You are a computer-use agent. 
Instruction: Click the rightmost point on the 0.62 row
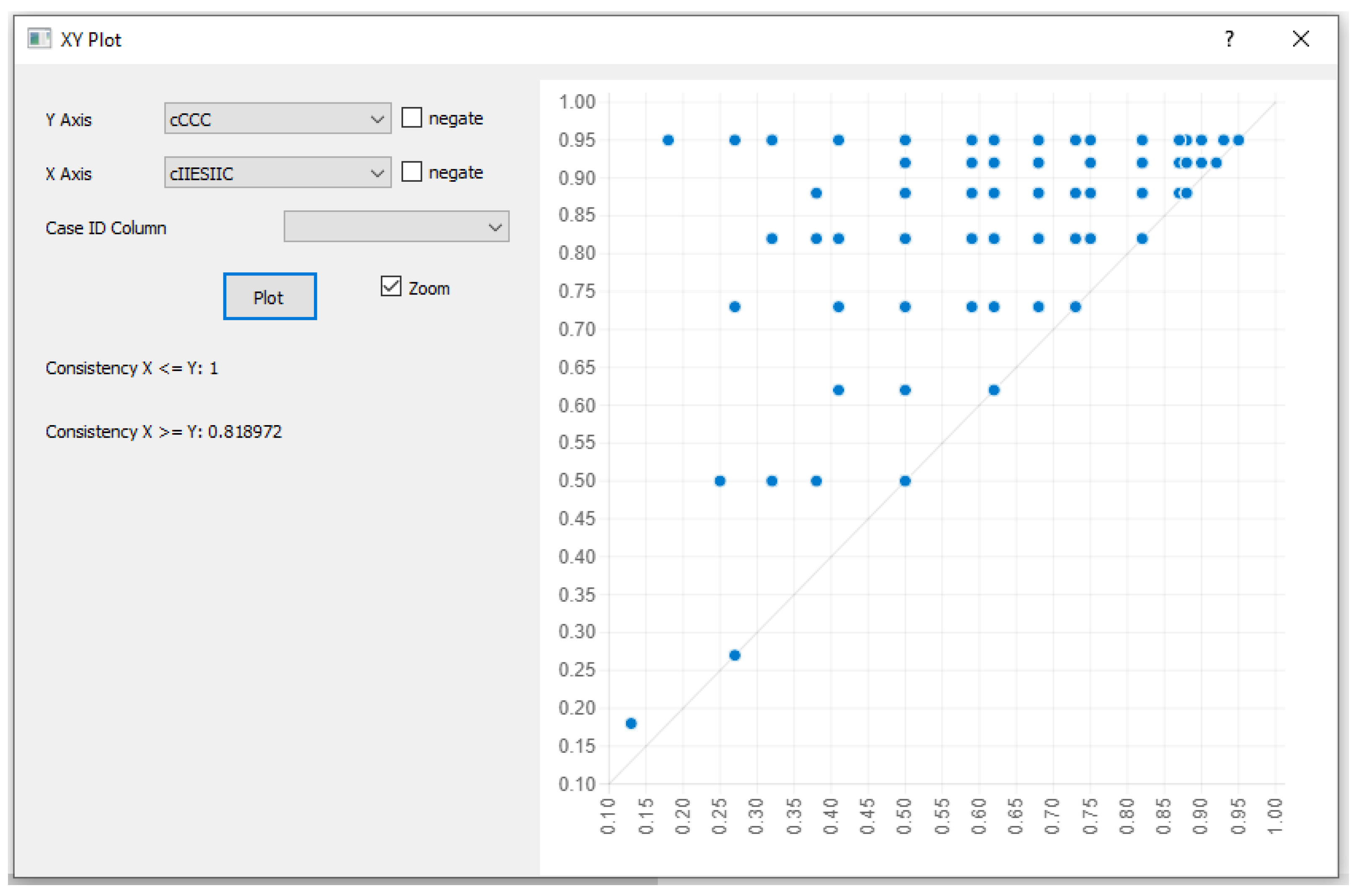pyautogui.click(x=994, y=390)
